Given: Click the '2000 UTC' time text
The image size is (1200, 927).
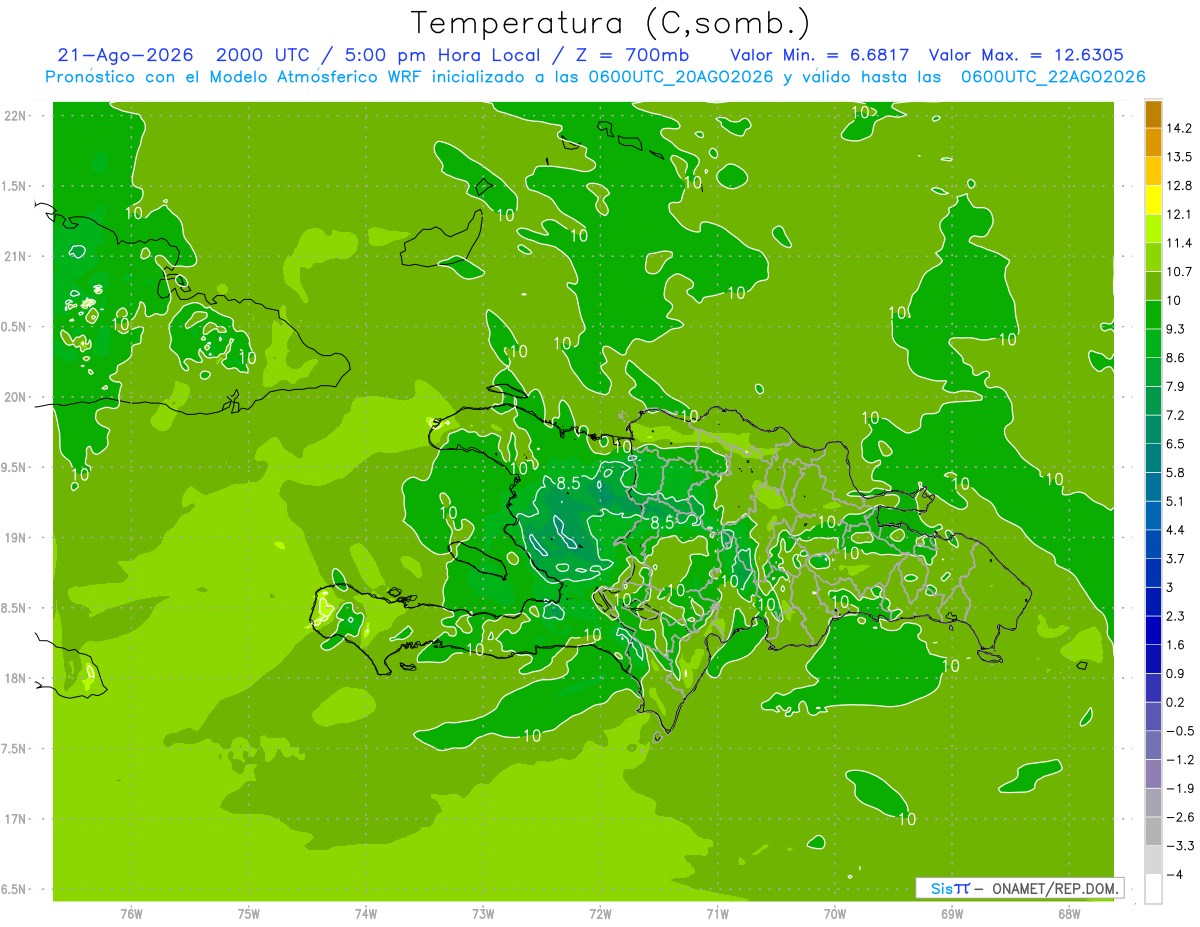Looking at the screenshot, I should [x=261, y=55].
